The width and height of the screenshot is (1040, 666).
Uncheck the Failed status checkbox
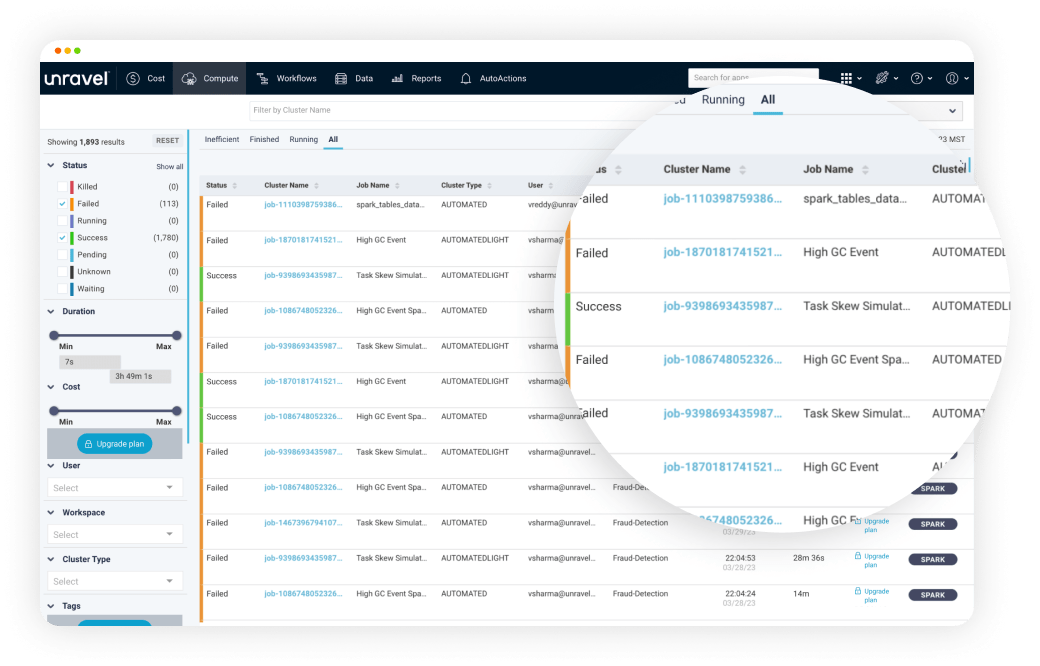click(x=62, y=204)
